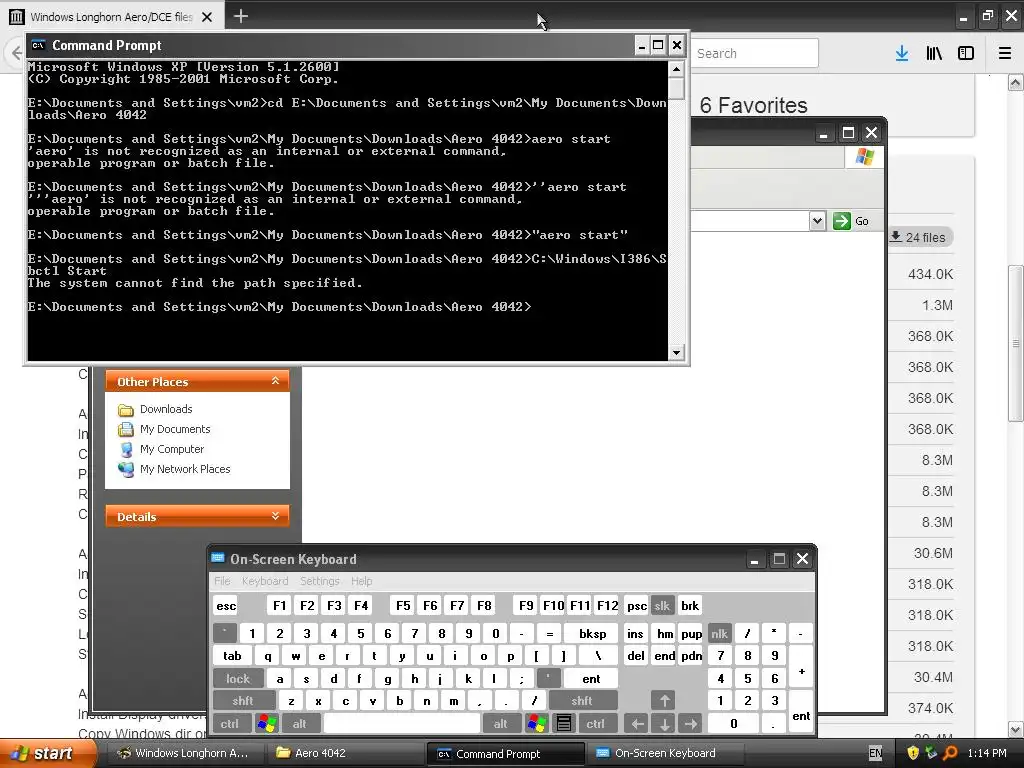This screenshot has width=1024, height=768.
Task: Open On-Screen Keyboard Settings menu
Action: tap(319, 581)
